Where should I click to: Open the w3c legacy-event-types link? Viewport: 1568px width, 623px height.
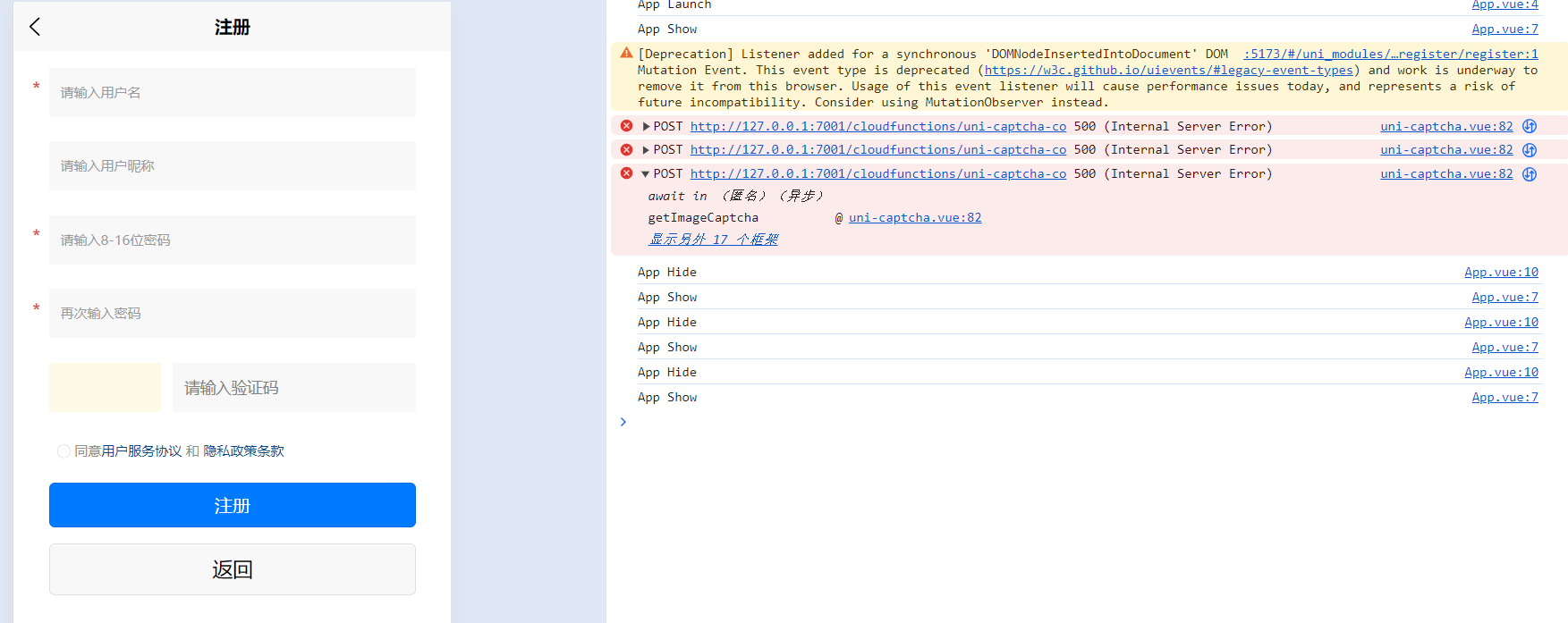[x=1169, y=70]
